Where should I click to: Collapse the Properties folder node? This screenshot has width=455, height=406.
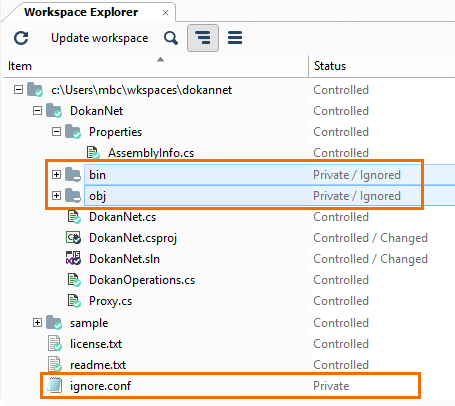tap(56, 132)
